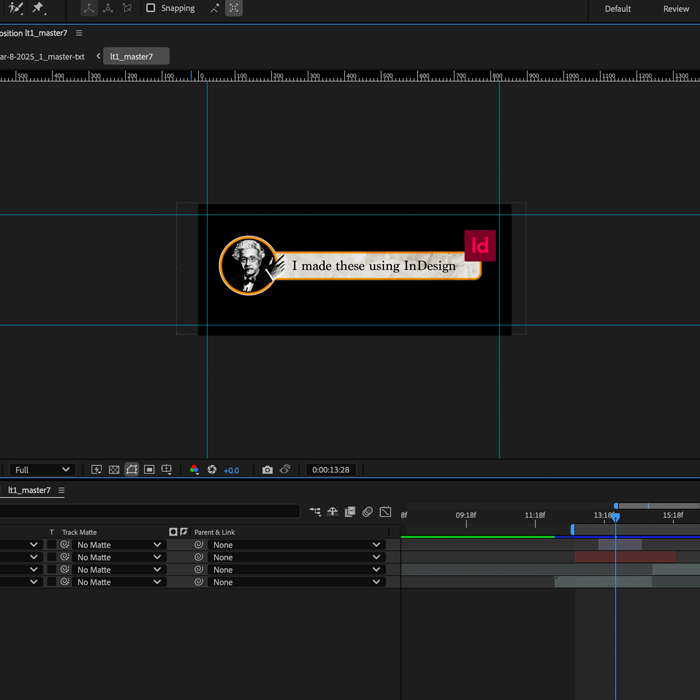Image resolution: width=700 pixels, height=700 pixels.
Task: Select the 'I made these using InDesign' text
Action: 374,266
